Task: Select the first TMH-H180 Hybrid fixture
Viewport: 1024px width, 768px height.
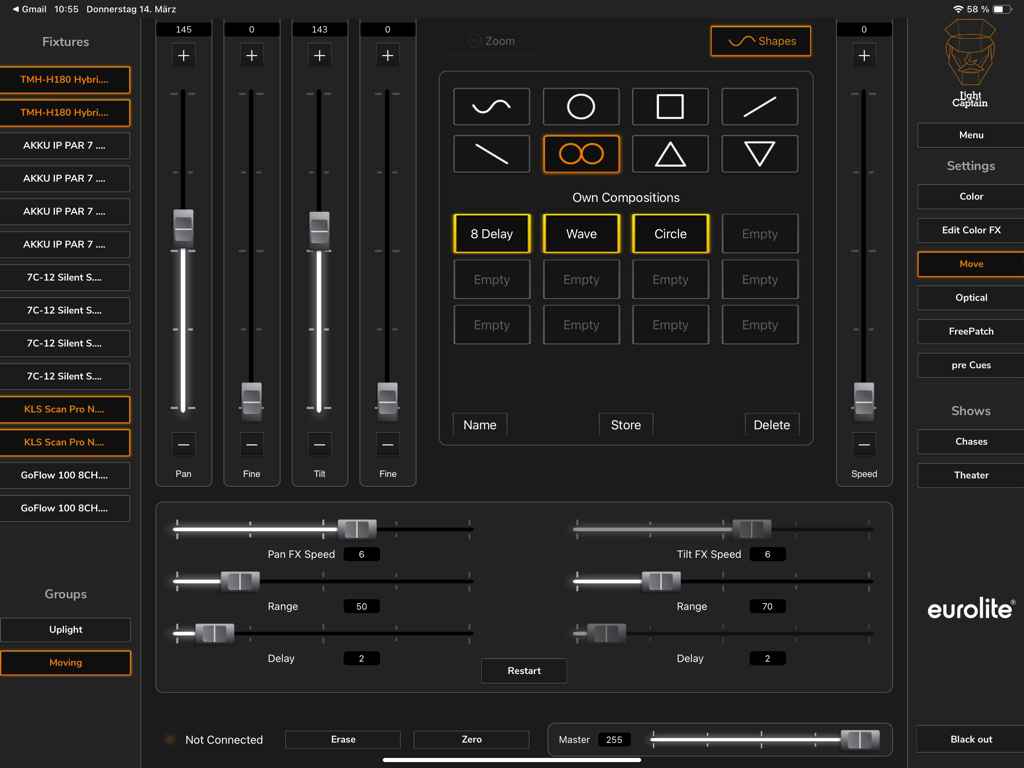Action: (x=66, y=79)
